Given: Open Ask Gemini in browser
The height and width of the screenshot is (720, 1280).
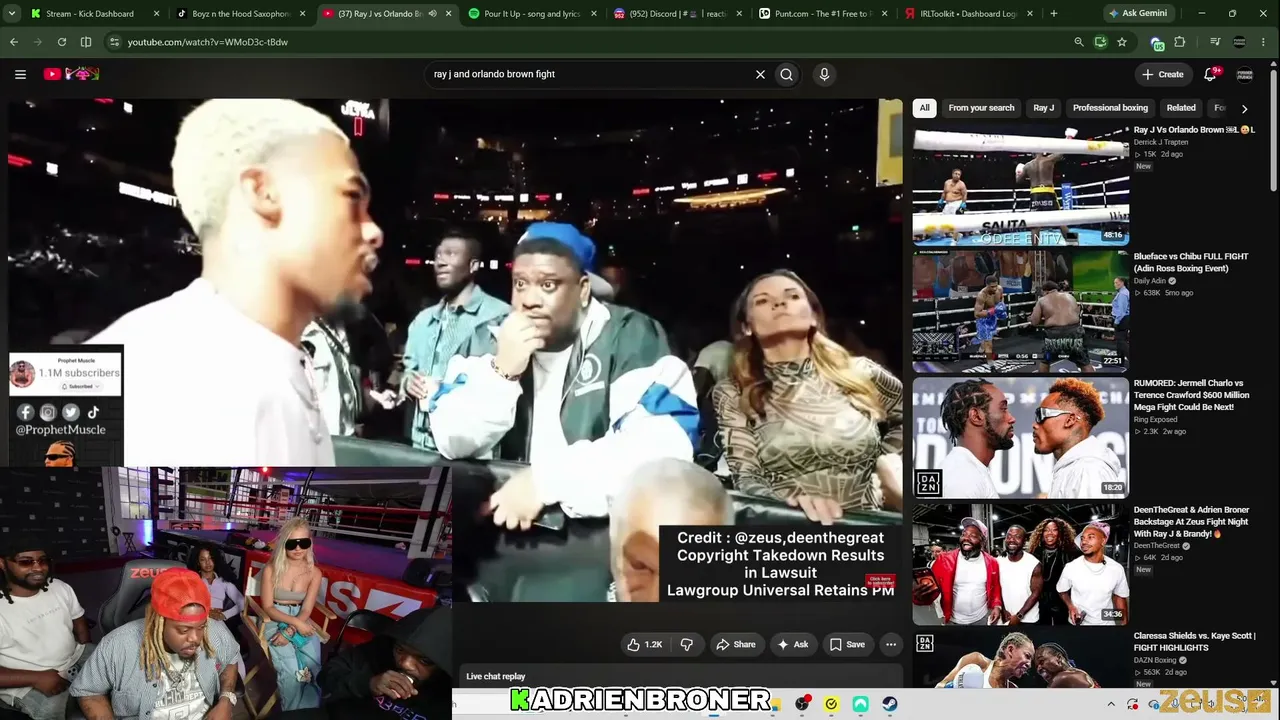Looking at the screenshot, I should click(1137, 14).
